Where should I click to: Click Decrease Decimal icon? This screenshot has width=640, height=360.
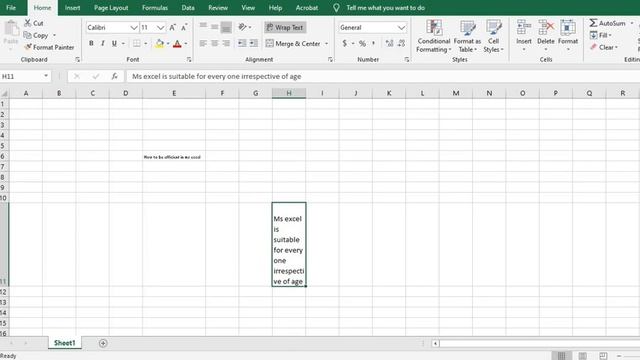401,43
